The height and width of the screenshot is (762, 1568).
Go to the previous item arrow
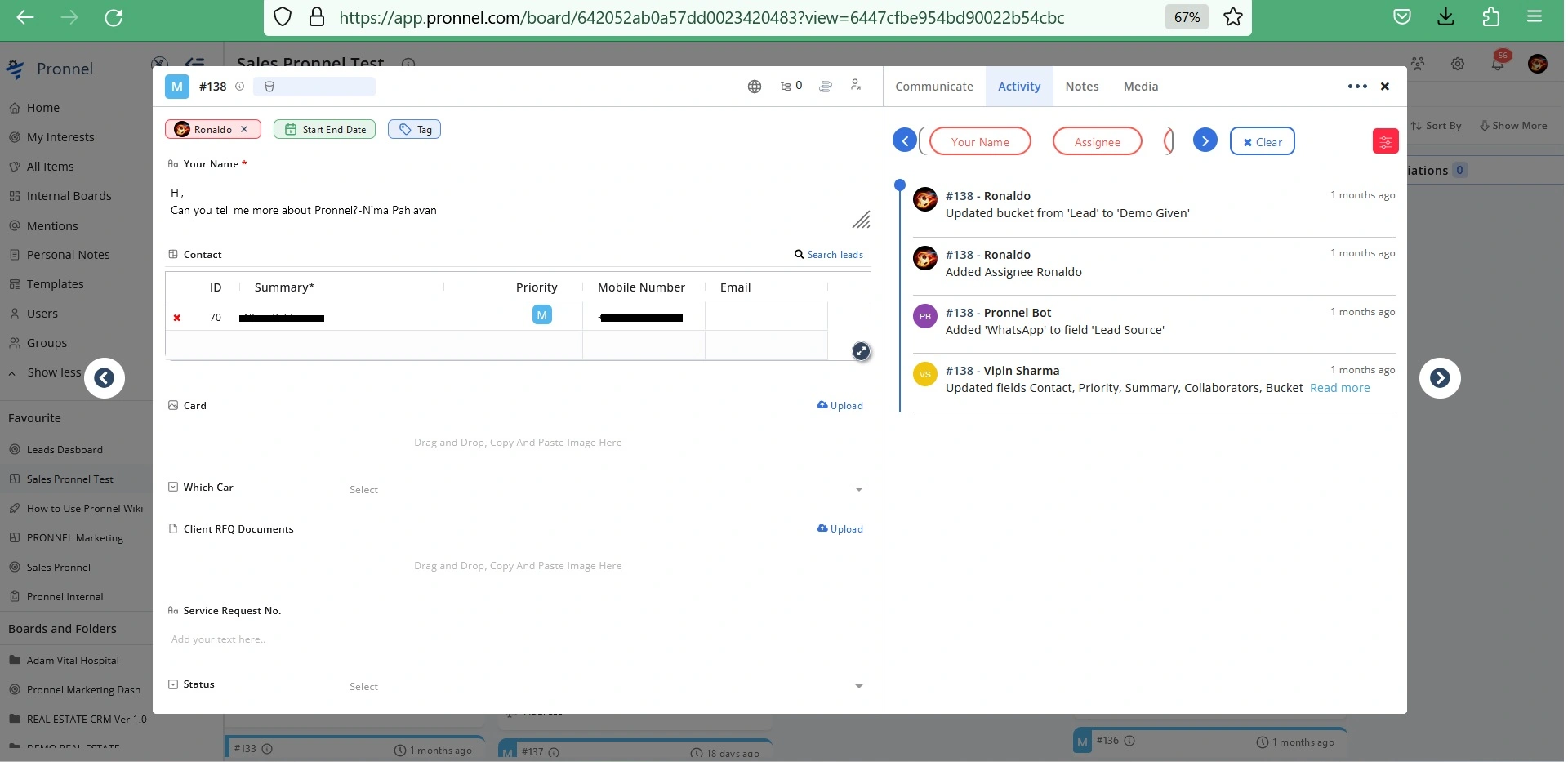coord(104,378)
